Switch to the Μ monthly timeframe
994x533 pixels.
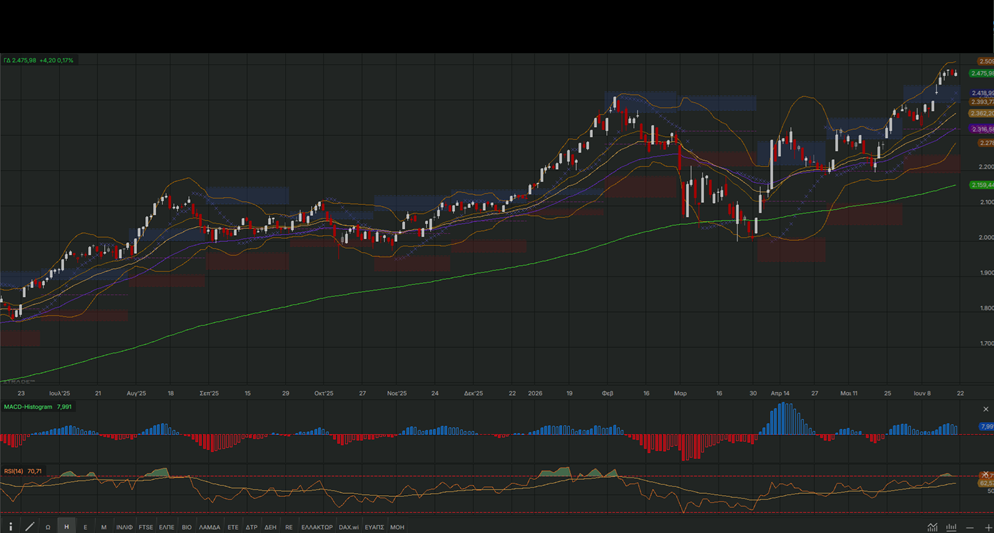tap(104, 527)
